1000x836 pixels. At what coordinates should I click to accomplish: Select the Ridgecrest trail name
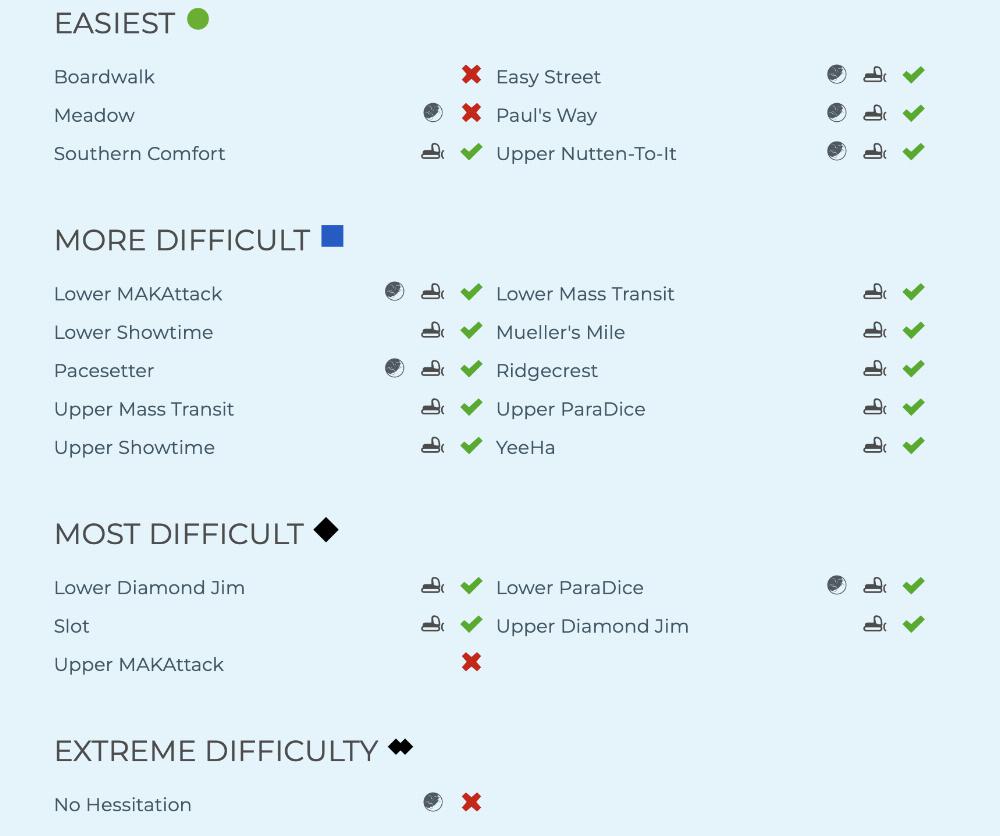point(547,371)
